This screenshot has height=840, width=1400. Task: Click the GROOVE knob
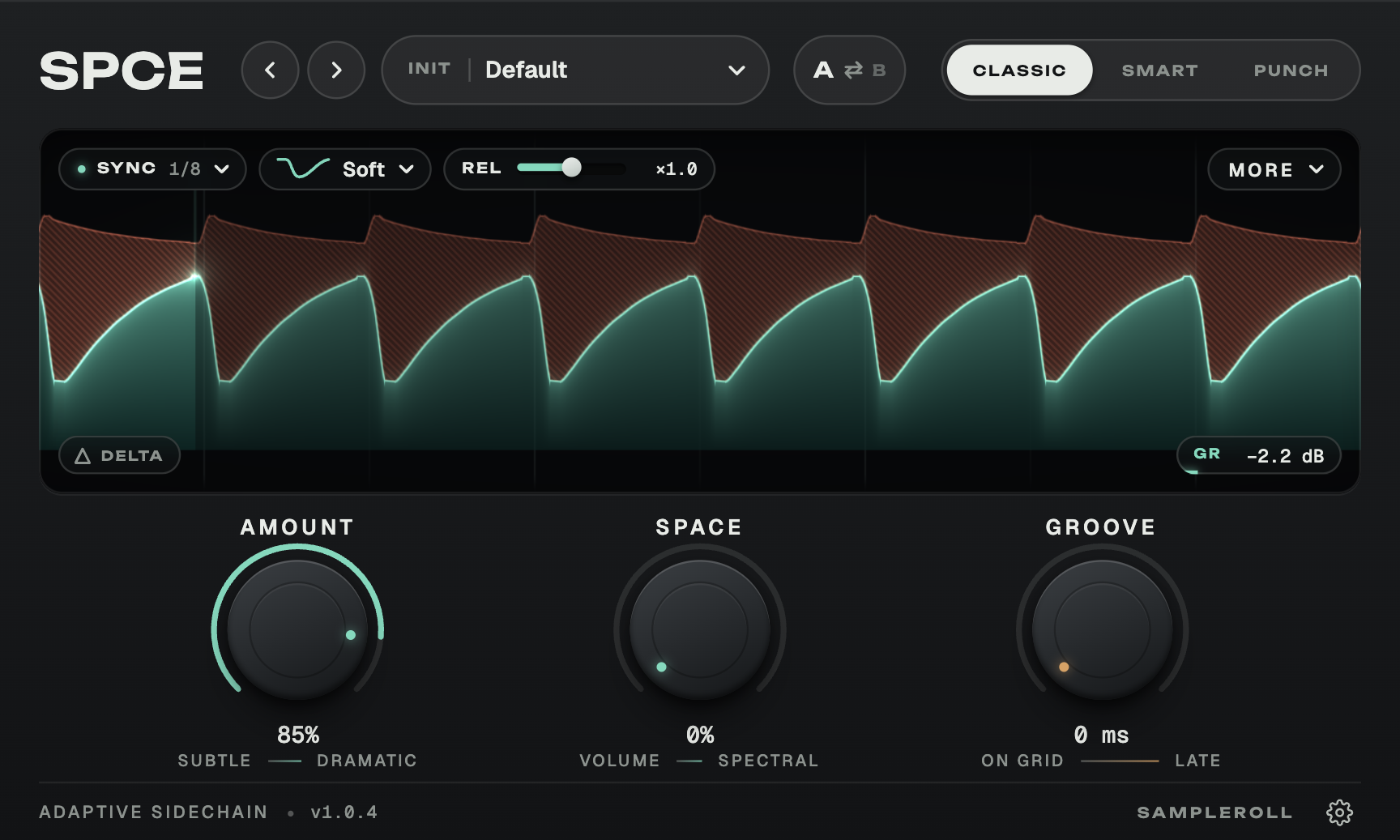[x=1102, y=629]
